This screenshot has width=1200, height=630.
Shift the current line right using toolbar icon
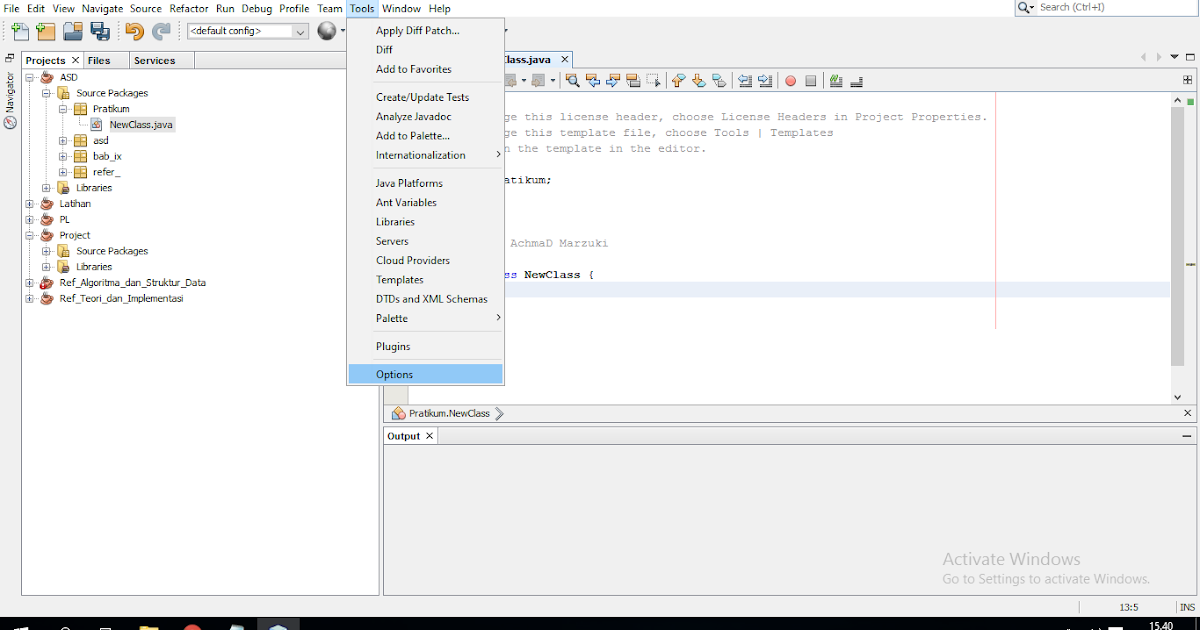click(764, 80)
